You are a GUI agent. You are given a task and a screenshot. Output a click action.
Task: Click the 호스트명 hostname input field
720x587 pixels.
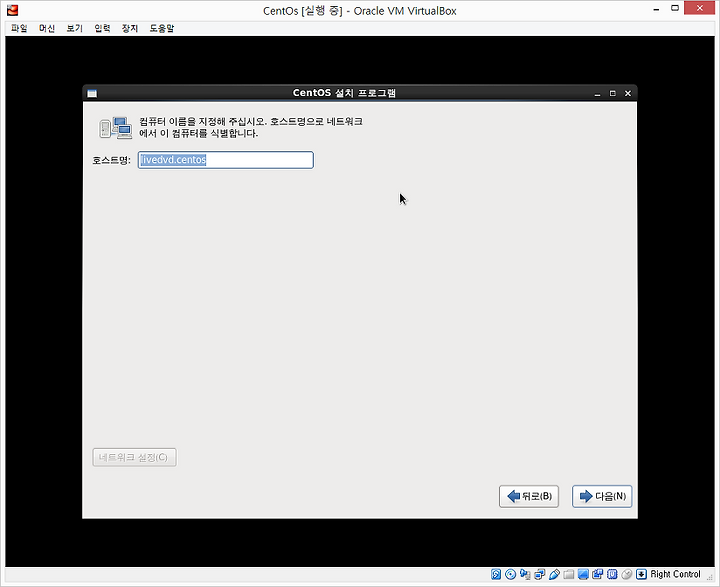(x=225, y=160)
